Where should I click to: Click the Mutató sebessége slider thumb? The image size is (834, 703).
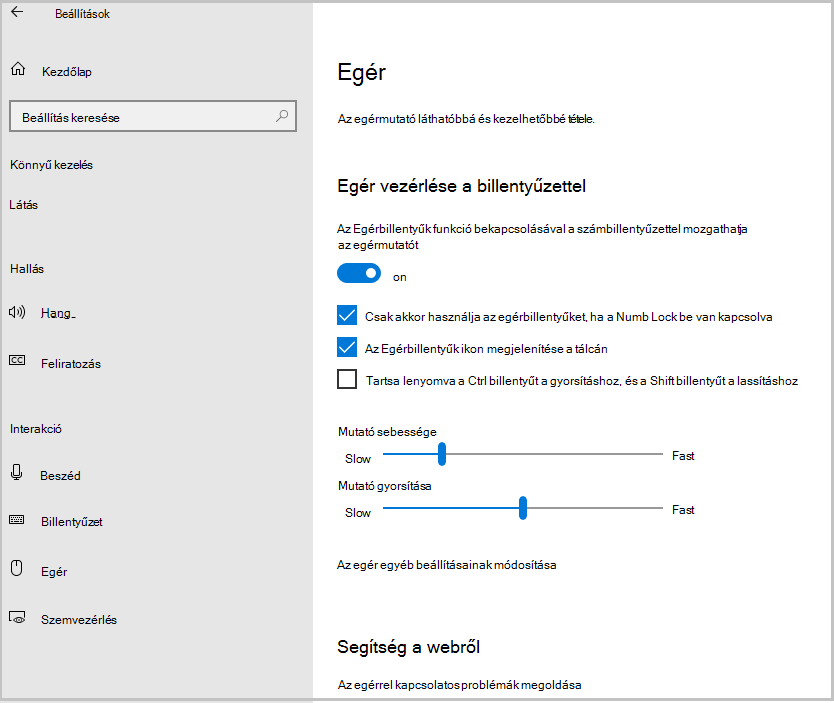[x=441, y=454]
